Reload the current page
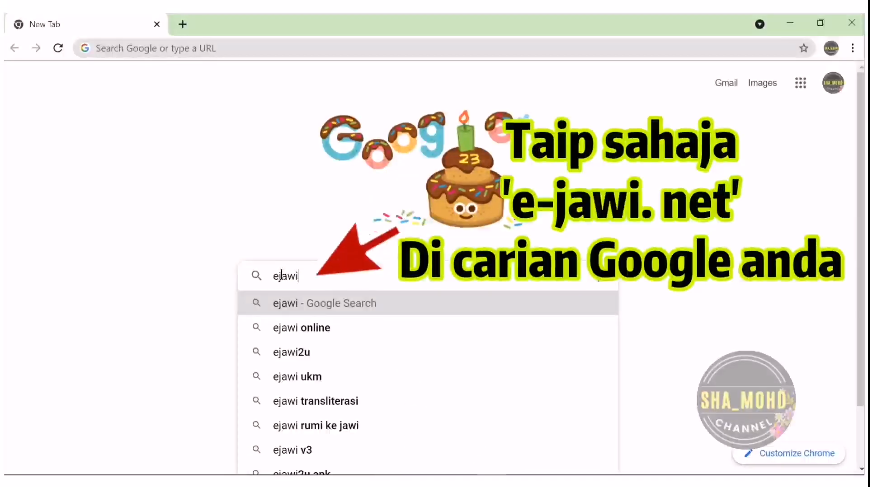Viewport: 870px width, 487px height. click(58, 48)
